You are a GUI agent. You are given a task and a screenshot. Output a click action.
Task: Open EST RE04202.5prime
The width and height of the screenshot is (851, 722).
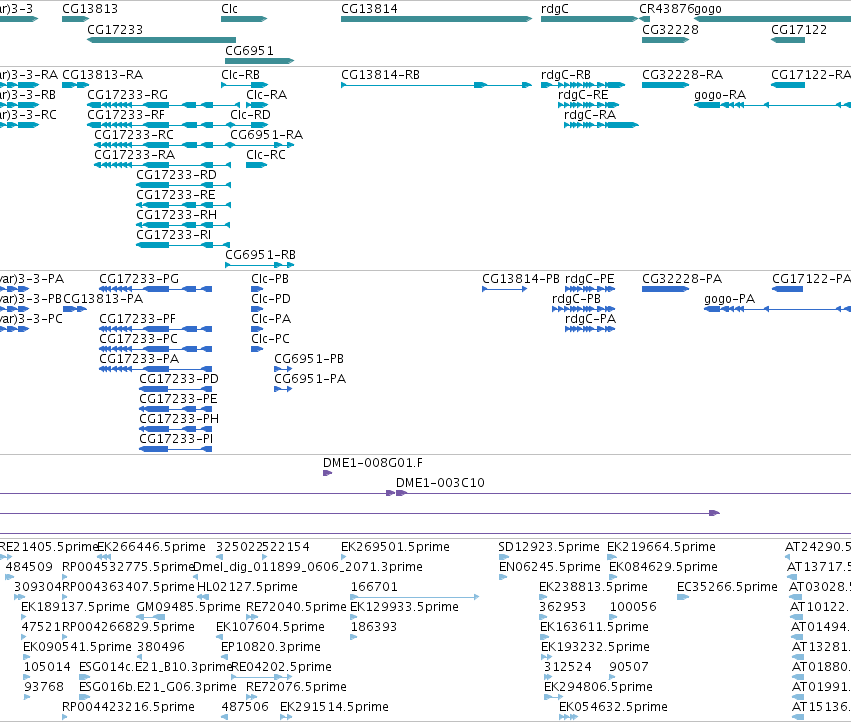pos(282,667)
